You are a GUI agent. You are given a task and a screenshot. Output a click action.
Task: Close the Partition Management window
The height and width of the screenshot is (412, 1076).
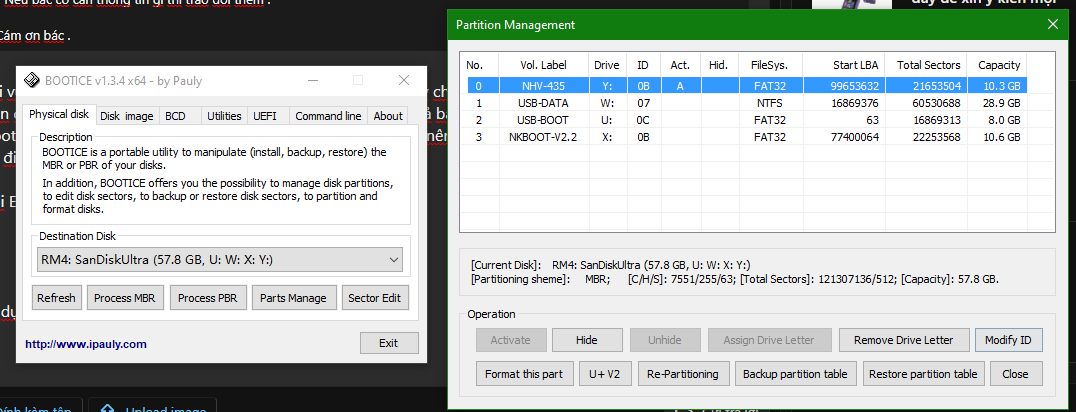(1053, 25)
